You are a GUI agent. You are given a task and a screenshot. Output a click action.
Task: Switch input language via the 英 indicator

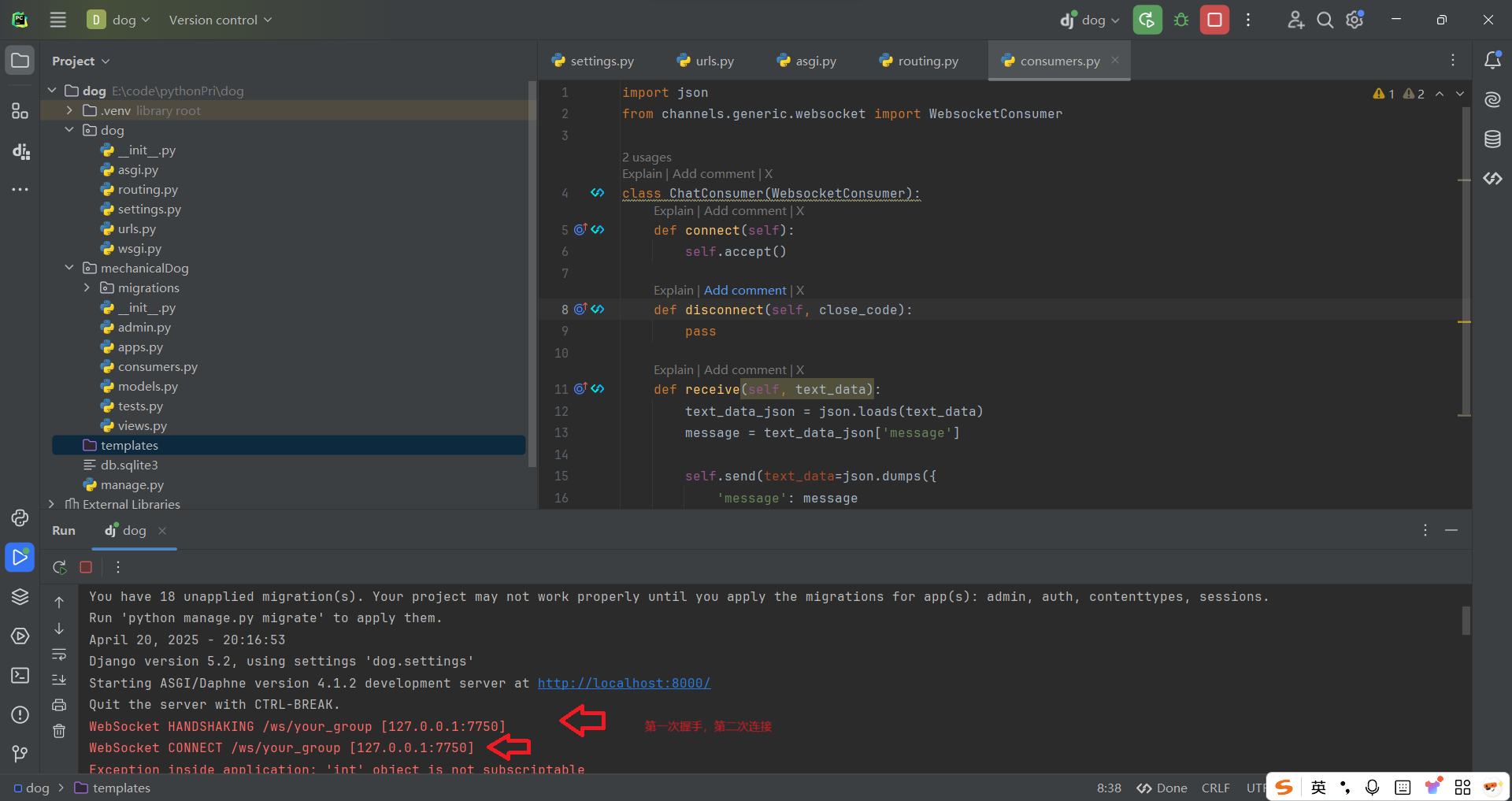pyautogui.click(x=1318, y=787)
